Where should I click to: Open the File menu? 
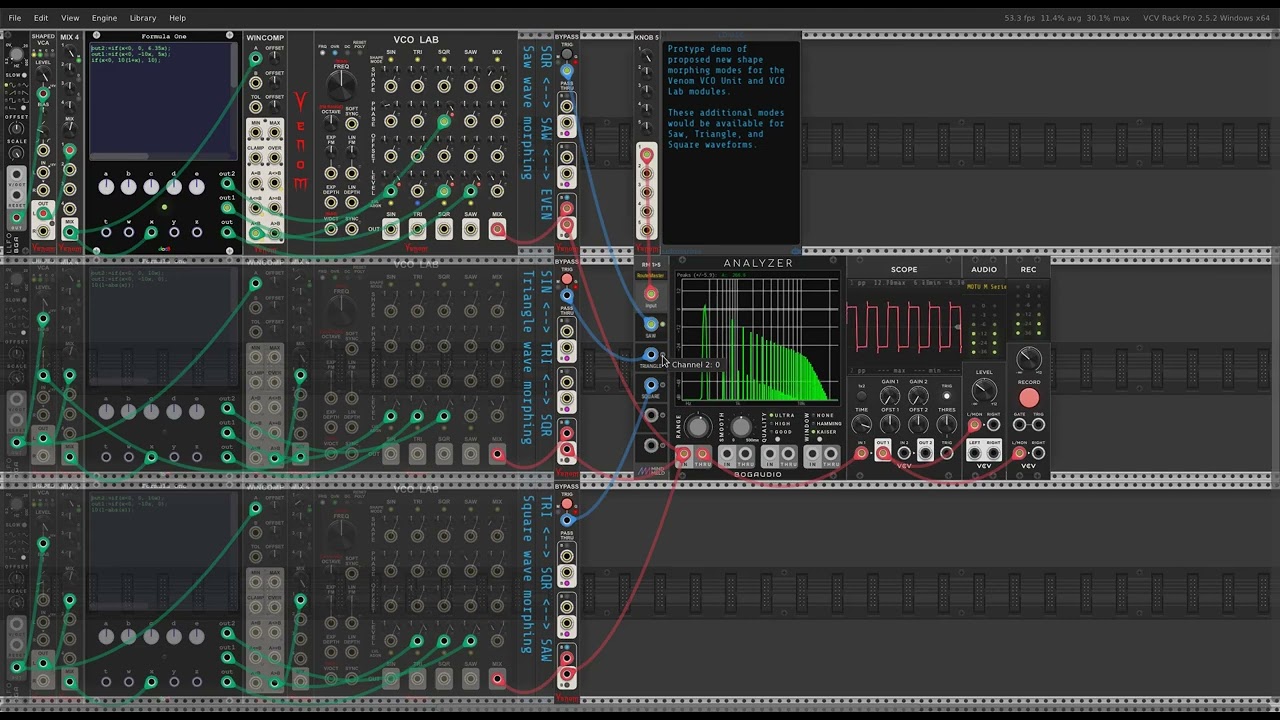tap(14, 18)
